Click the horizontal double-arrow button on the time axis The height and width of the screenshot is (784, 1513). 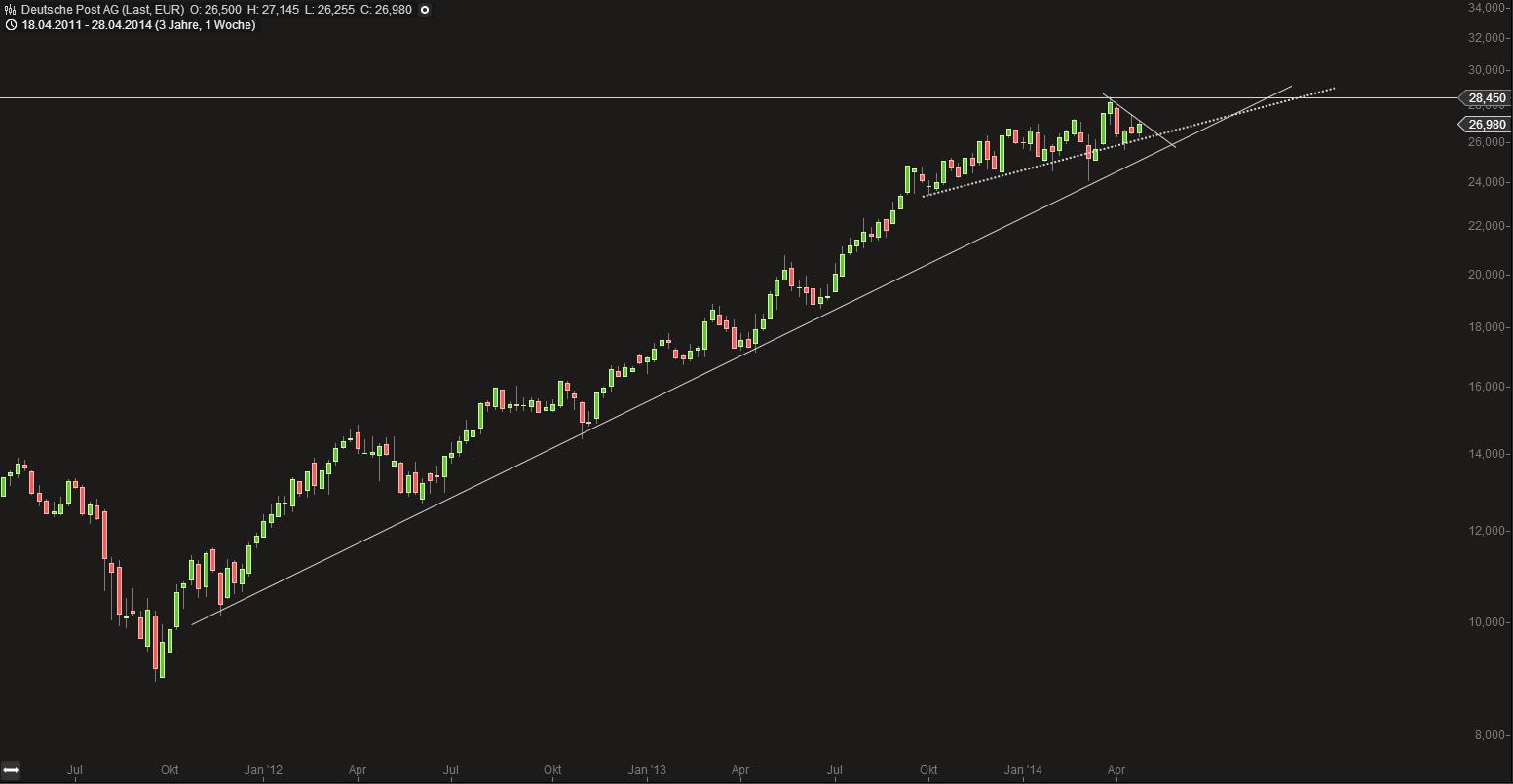click(11, 770)
